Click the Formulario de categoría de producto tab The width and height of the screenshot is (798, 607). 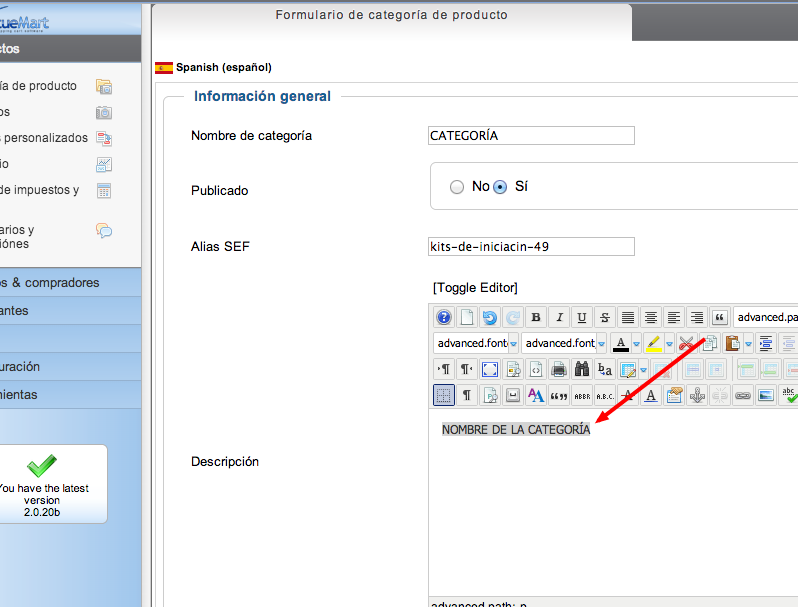[392, 15]
